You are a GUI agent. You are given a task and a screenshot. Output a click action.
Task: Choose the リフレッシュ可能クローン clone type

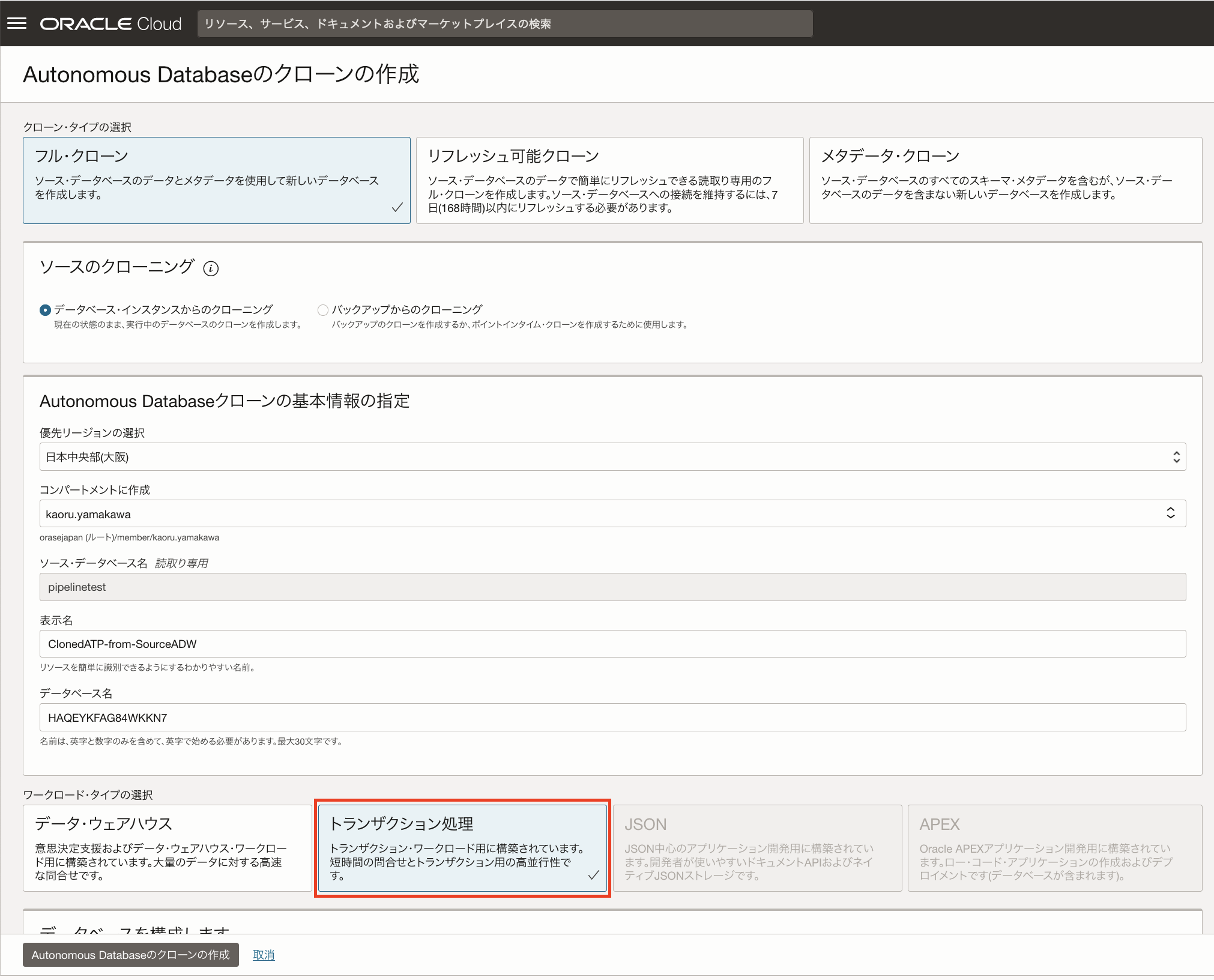[x=609, y=180]
